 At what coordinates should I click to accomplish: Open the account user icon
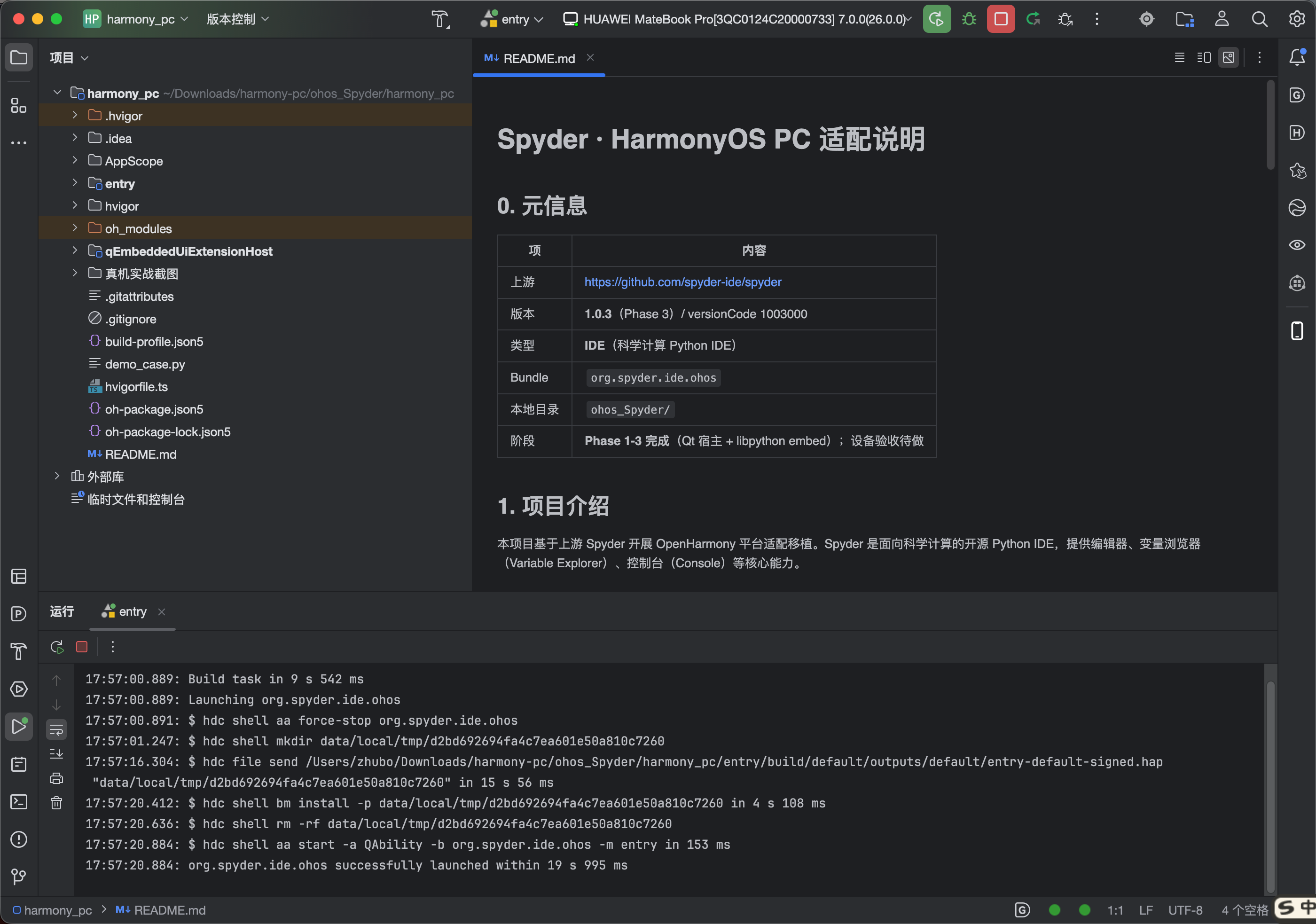coord(1222,19)
